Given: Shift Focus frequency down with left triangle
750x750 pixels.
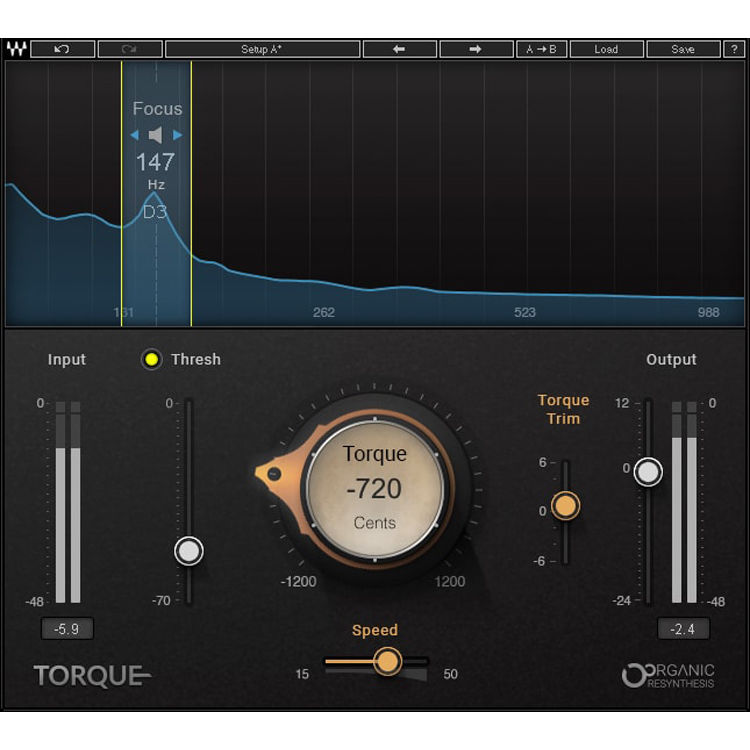Looking at the screenshot, I should click(135, 135).
